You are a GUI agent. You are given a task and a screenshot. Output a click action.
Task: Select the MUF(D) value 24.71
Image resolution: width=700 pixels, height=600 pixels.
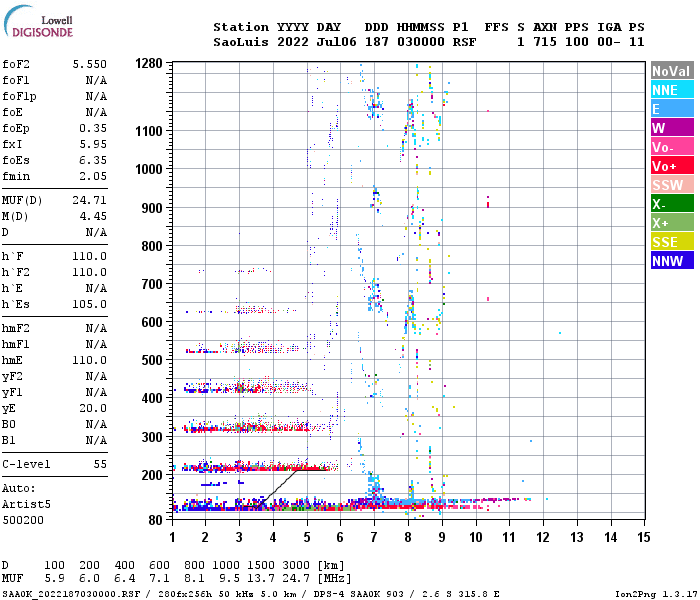(90, 200)
